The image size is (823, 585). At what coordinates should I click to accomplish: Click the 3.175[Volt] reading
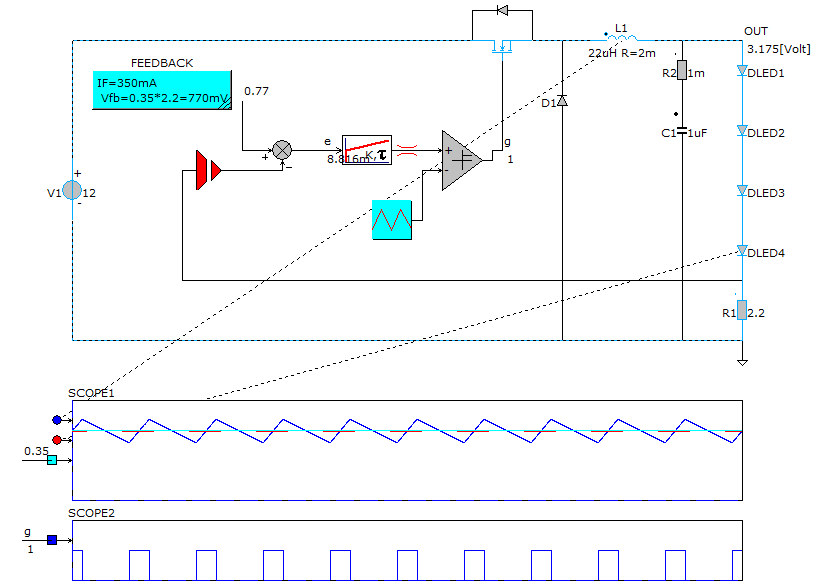click(779, 49)
